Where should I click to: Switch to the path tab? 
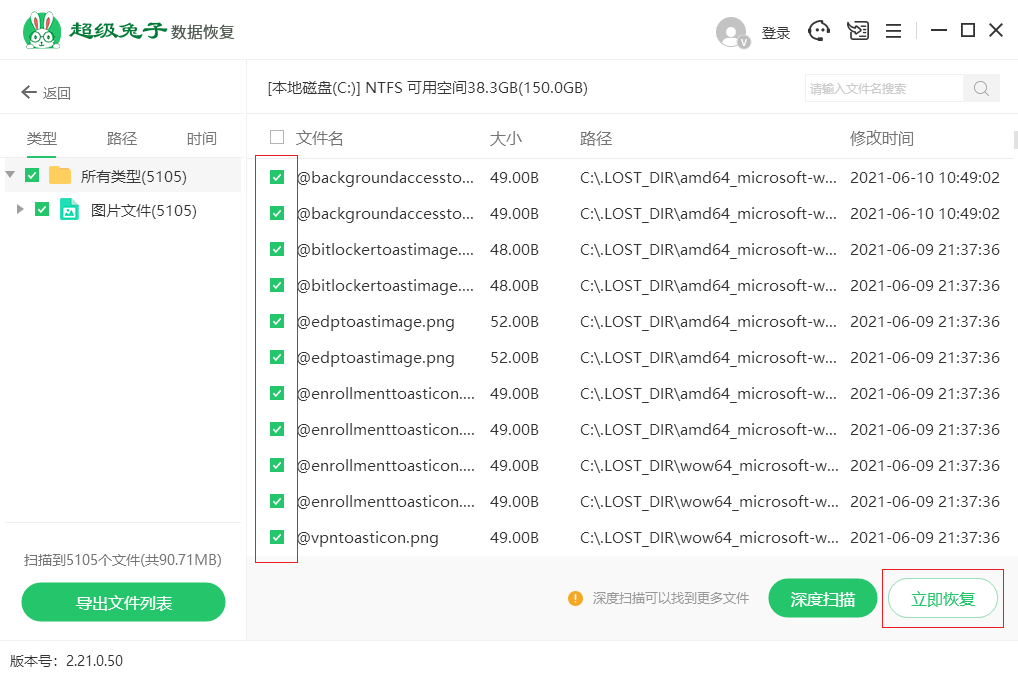click(x=122, y=139)
